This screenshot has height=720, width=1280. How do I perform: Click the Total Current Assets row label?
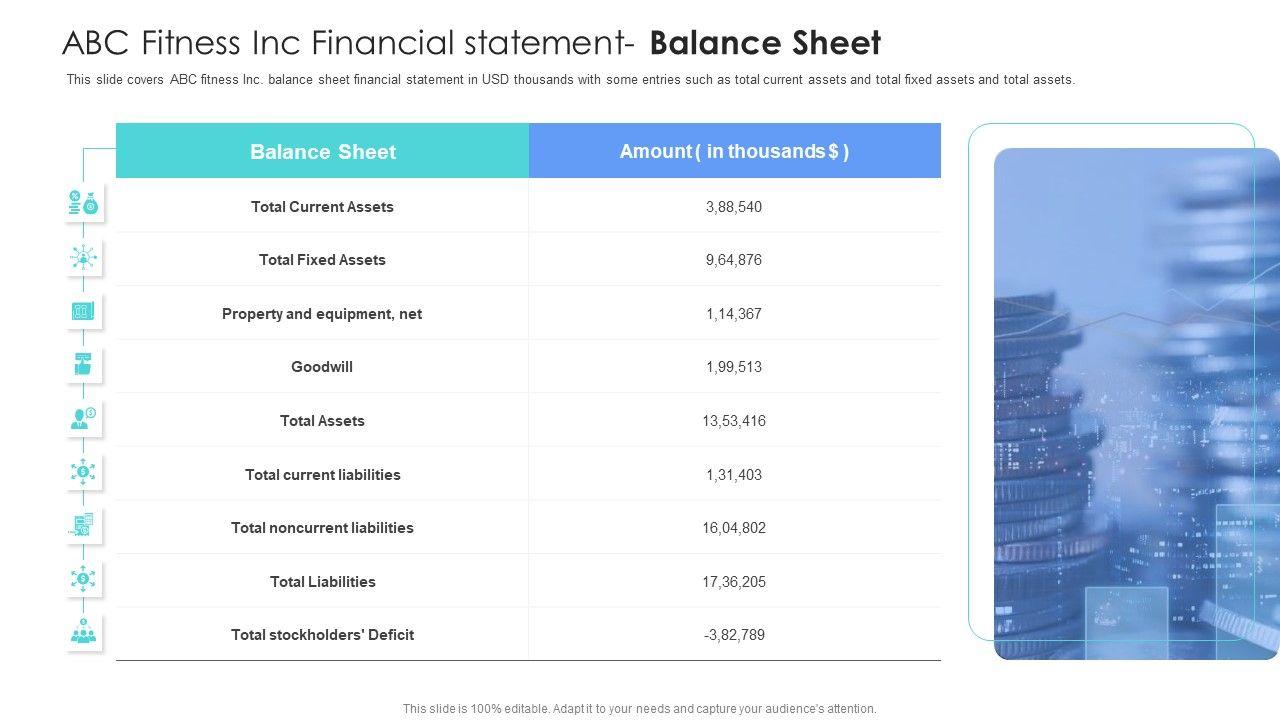pos(322,207)
